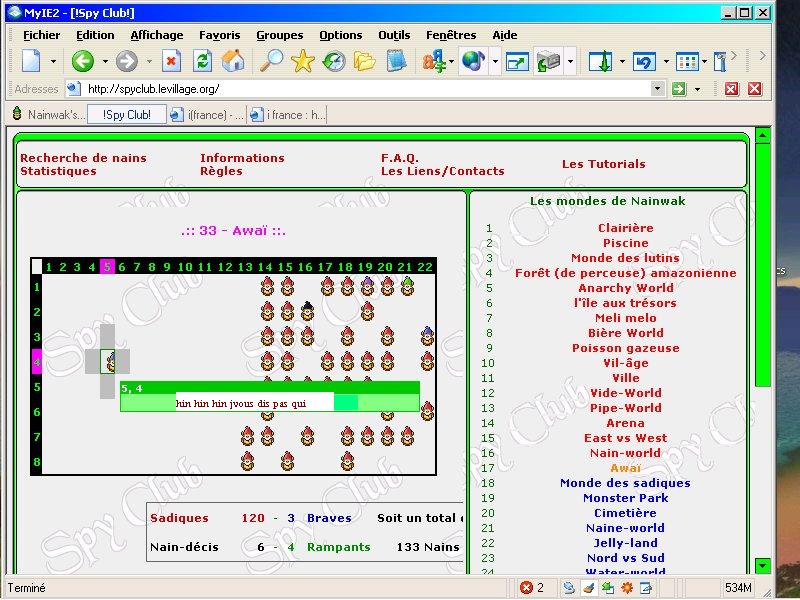The height and width of the screenshot is (600, 800).
Task: Open the Forward button history dropdown
Action: point(149,62)
